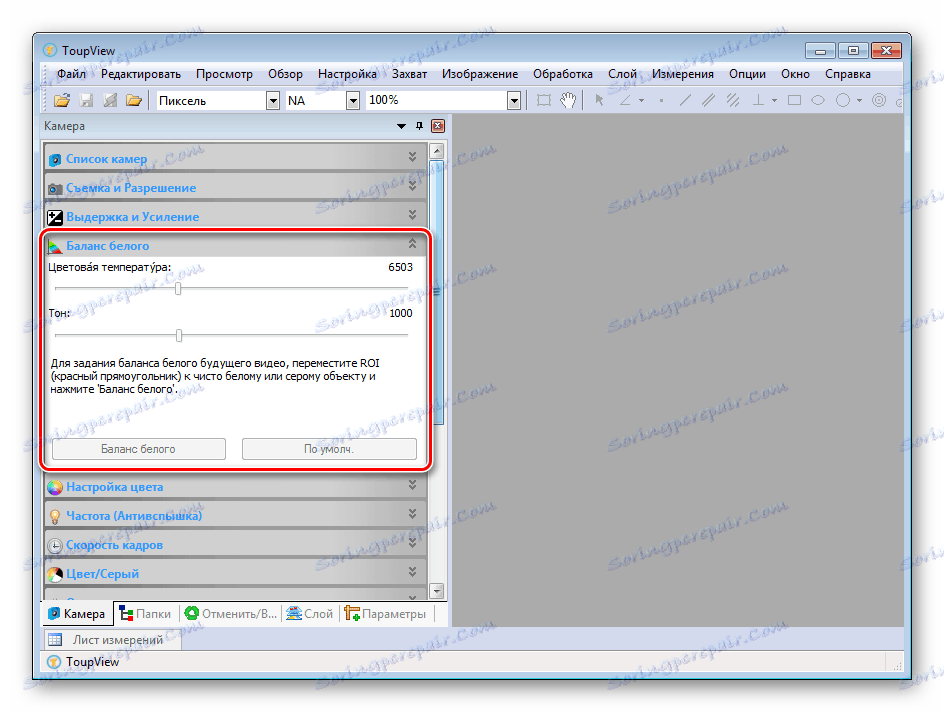Open the perpendicular tool dropdown arrow
Viewport: 944px width, 712px height.
click(774, 101)
